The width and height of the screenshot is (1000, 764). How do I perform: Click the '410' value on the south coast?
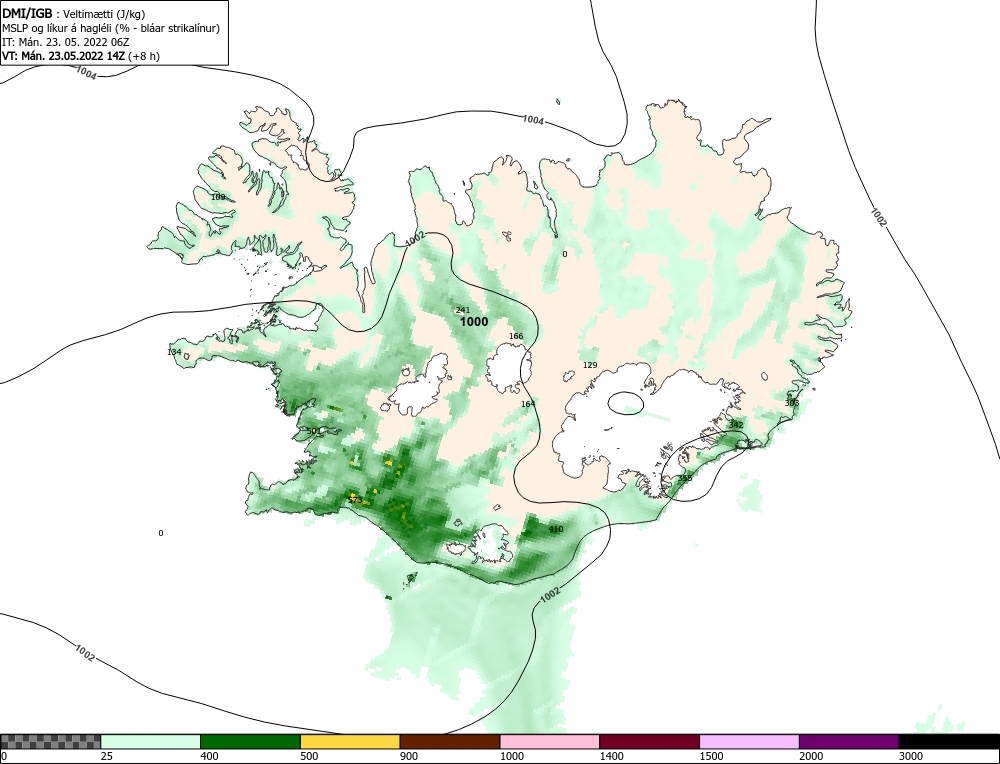pos(556,529)
